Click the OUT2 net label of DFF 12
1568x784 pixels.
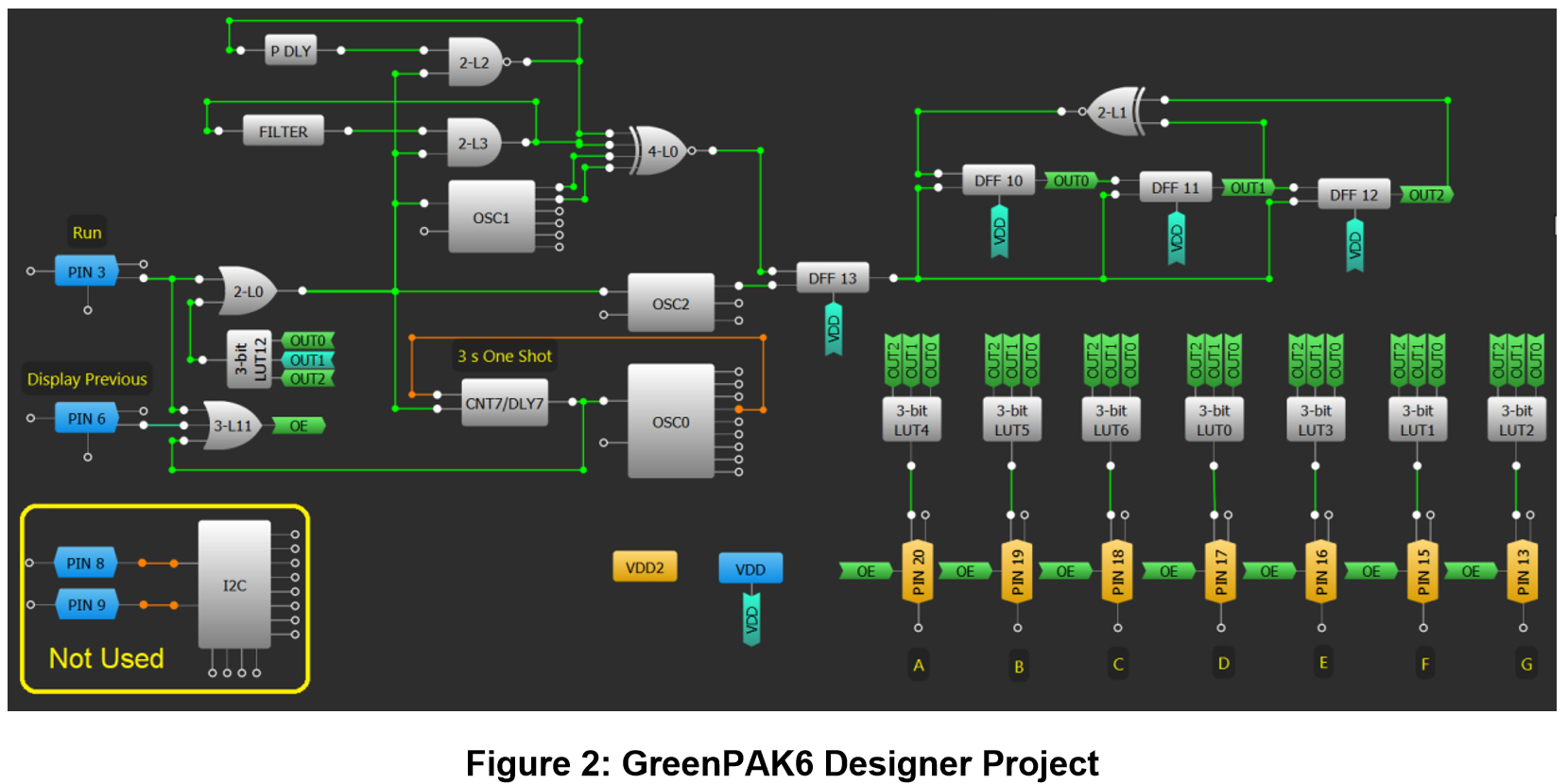click(x=1426, y=195)
